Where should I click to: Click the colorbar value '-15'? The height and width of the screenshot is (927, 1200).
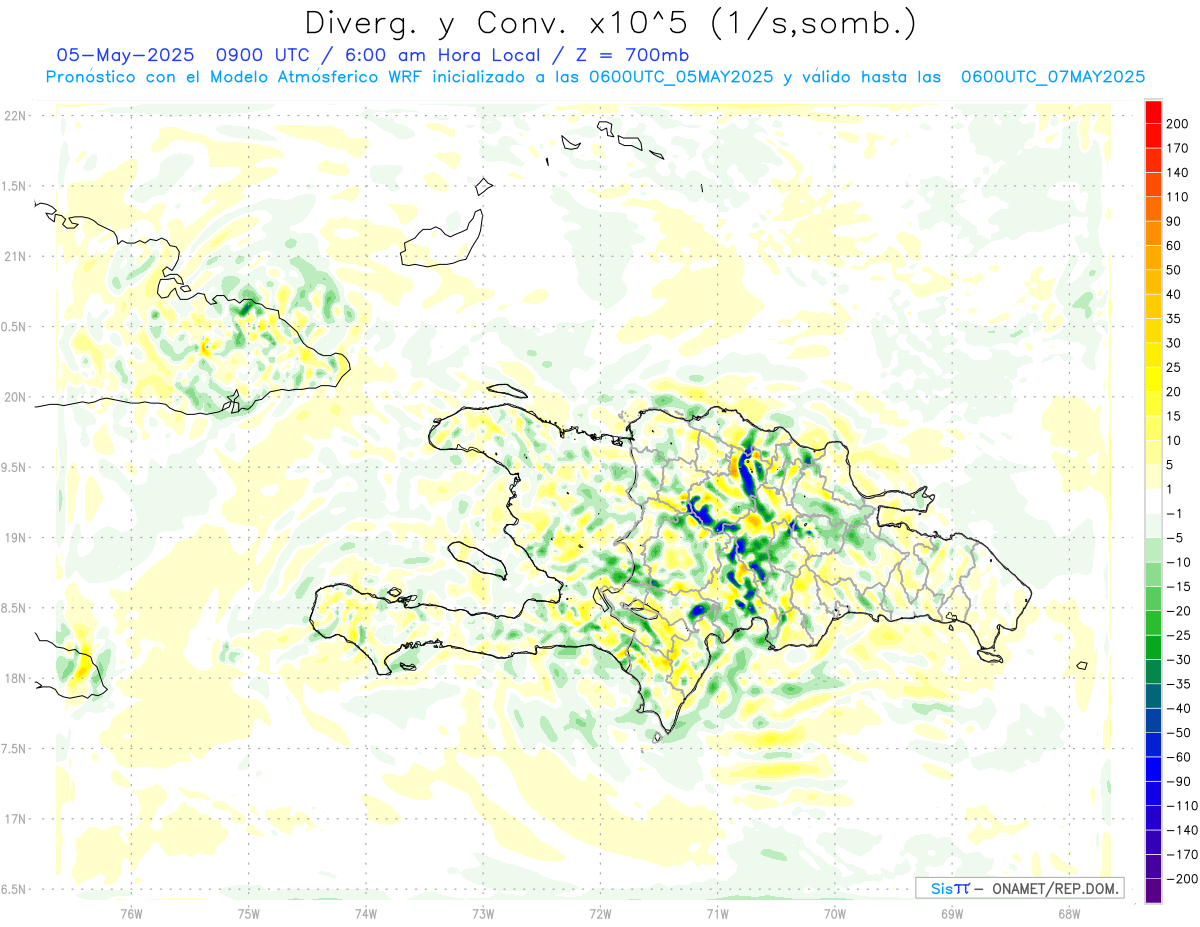(x=1181, y=586)
